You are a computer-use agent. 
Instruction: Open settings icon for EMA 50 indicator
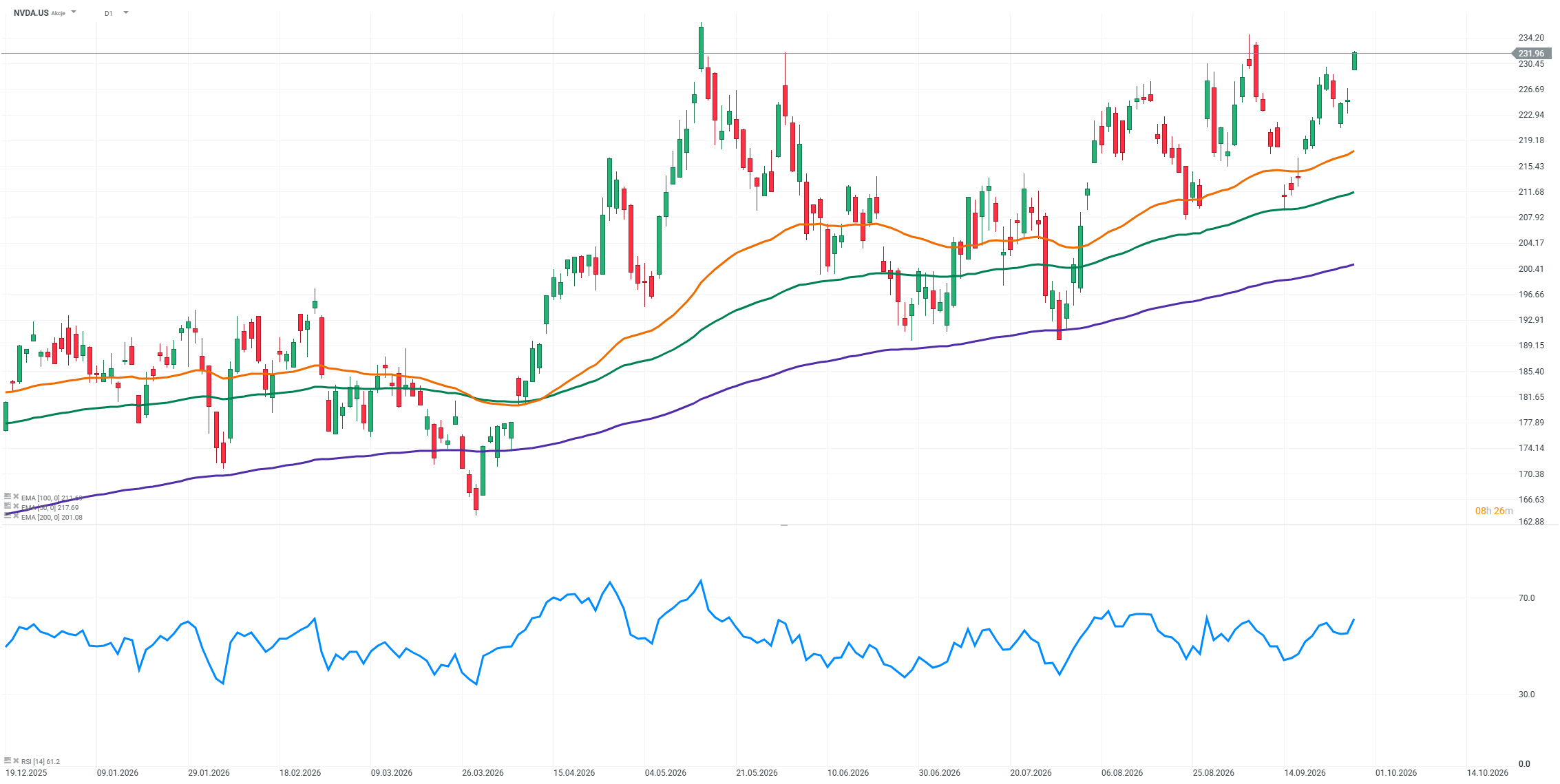(x=8, y=505)
